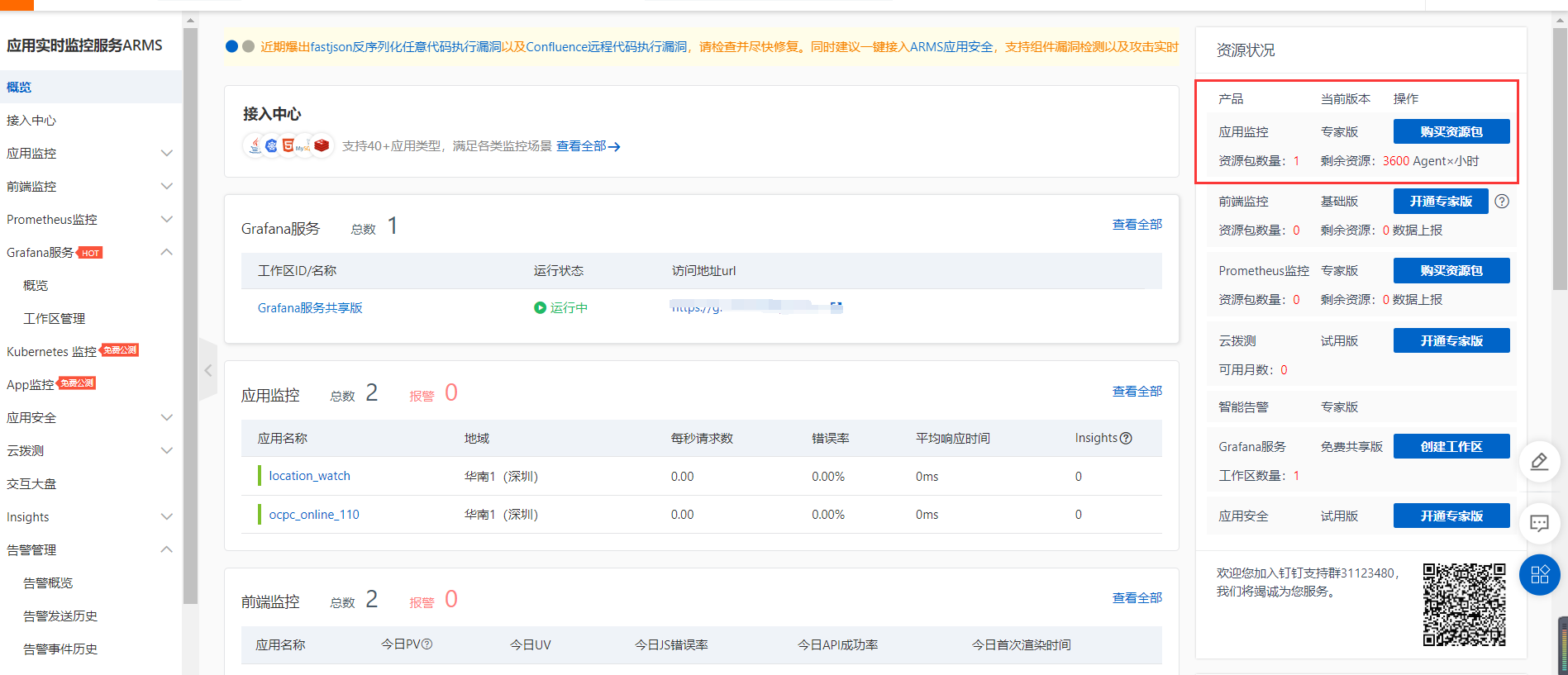
Task: Expand the Prometheus监控 sidebar menu
Action: tap(167, 219)
